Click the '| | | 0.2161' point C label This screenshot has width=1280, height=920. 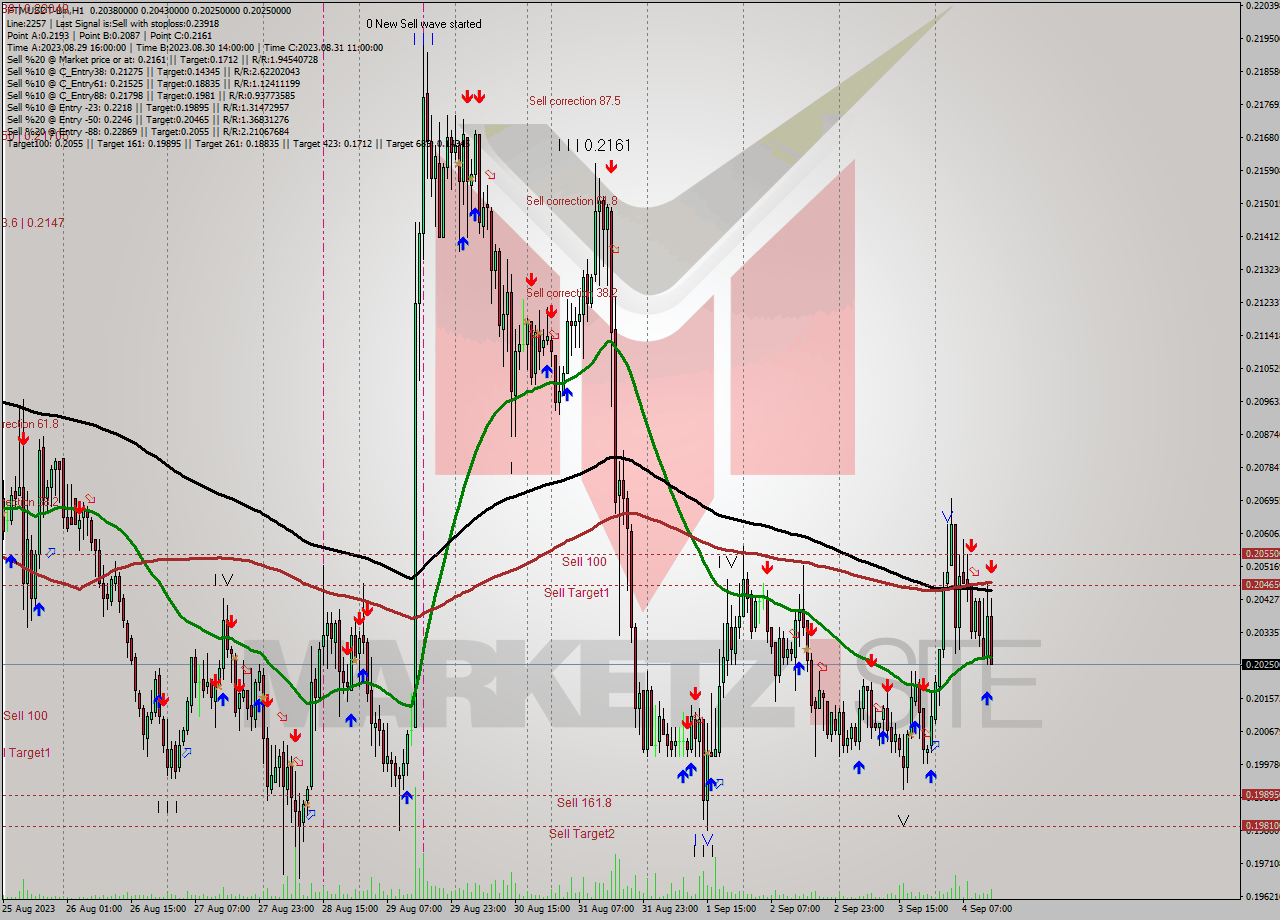[x=595, y=145]
